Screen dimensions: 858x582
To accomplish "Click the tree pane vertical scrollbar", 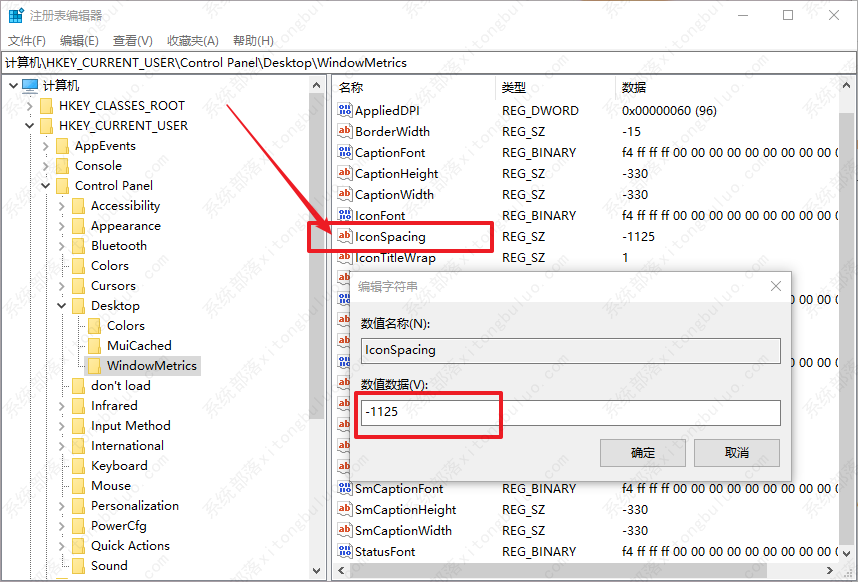I will click(317, 300).
